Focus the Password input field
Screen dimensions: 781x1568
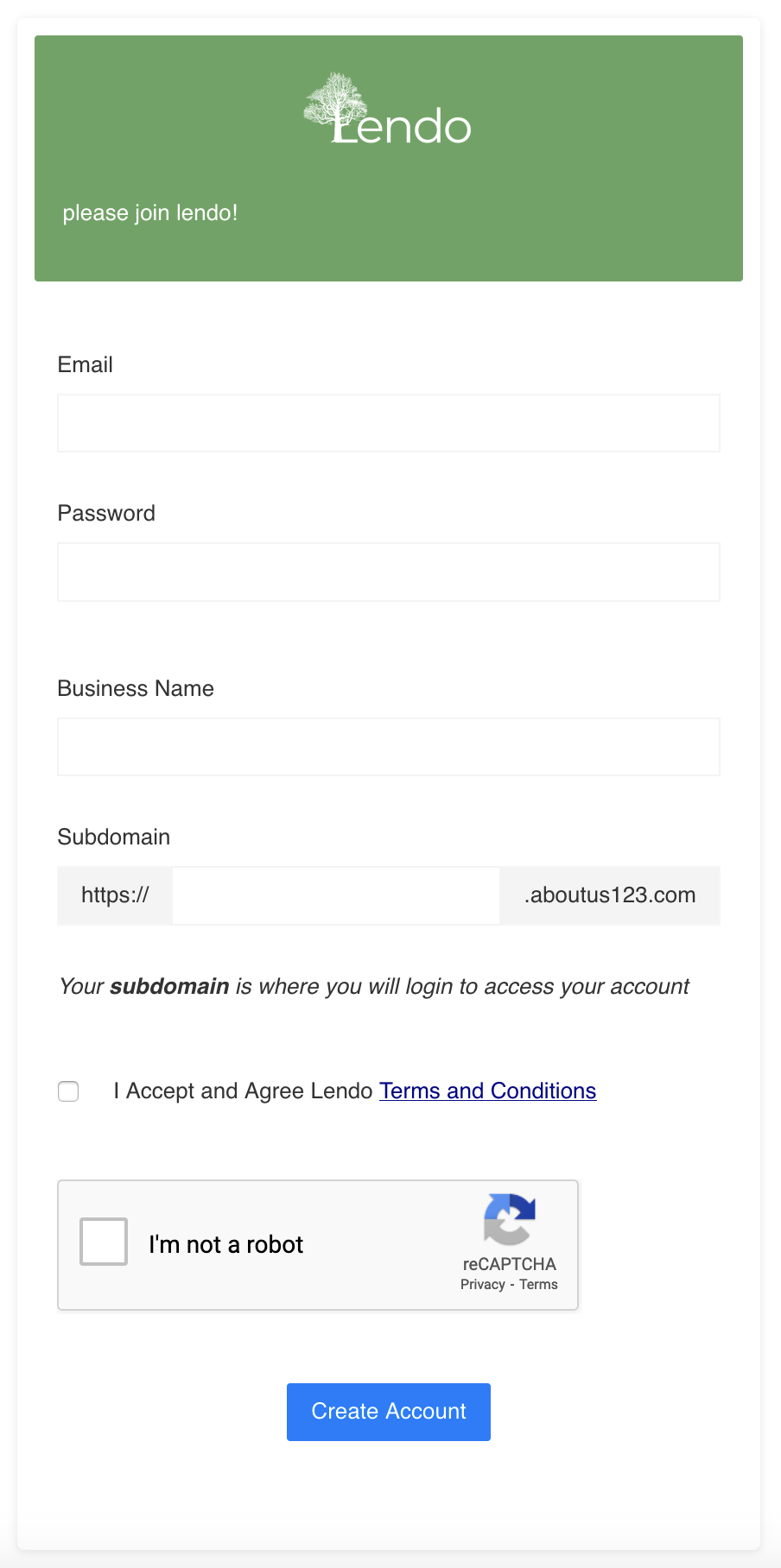pyautogui.click(x=389, y=572)
